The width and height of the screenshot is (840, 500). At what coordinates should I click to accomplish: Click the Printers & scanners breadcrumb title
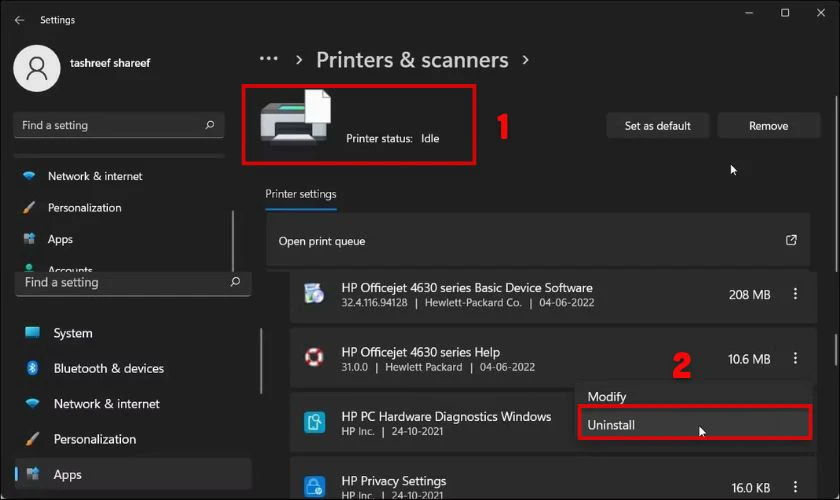coord(412,60)
